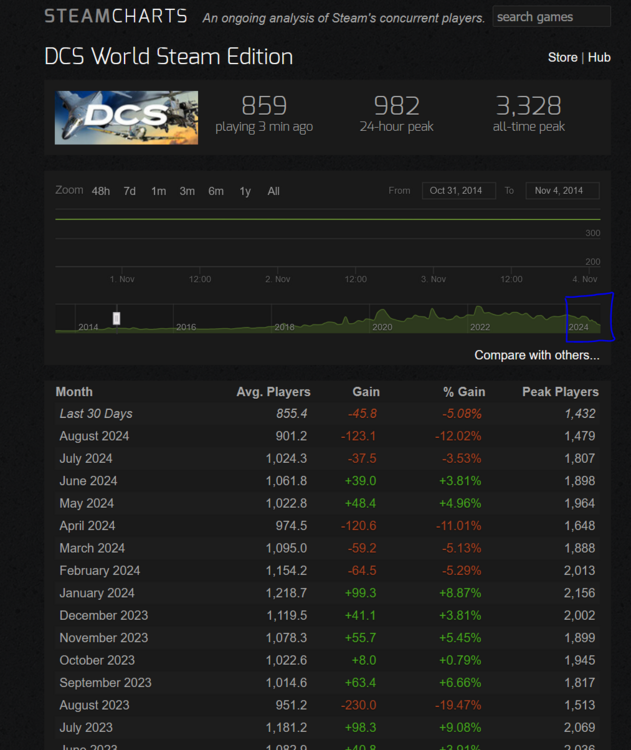The width and height of the screenshot is (631, 750).
Task: Set chart zoom to All
Action: 273,191
